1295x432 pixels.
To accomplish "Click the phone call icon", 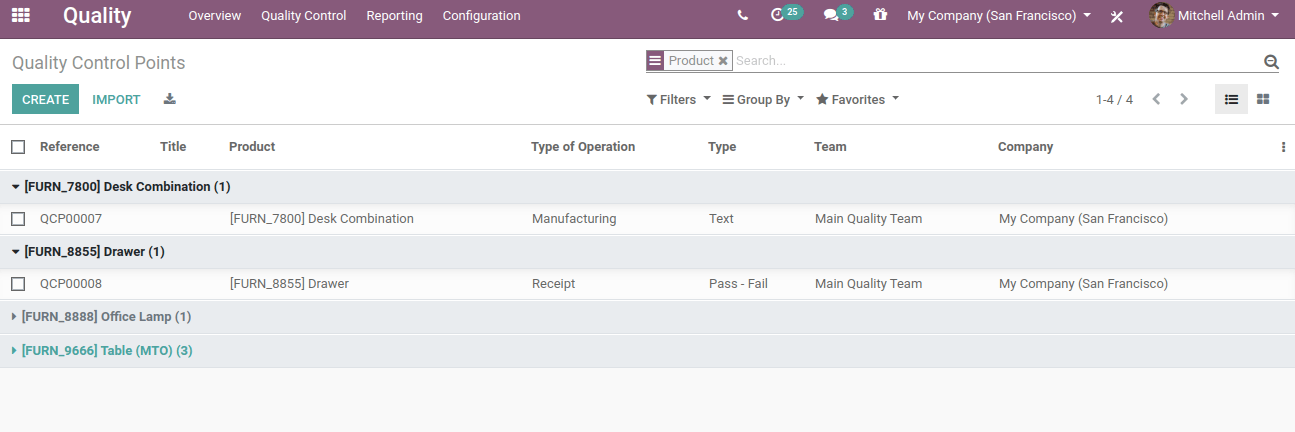I will tap(742, 16).
